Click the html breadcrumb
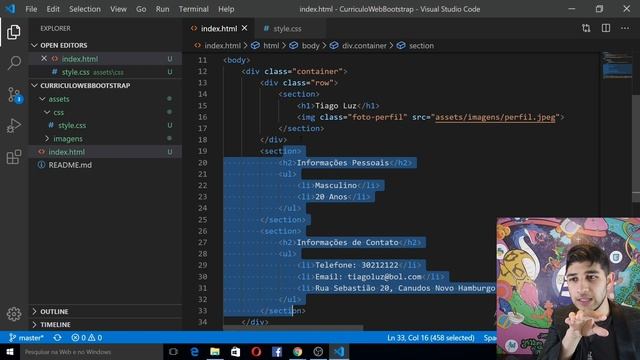This screenshot has height=360, width=640. (x=271, y=46)
